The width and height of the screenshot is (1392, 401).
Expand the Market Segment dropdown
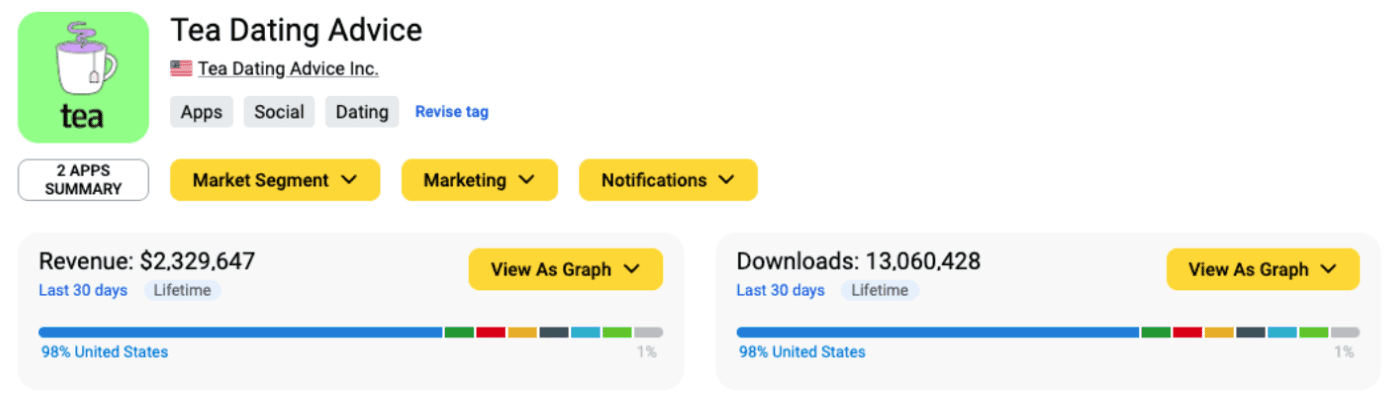(275, 180)
